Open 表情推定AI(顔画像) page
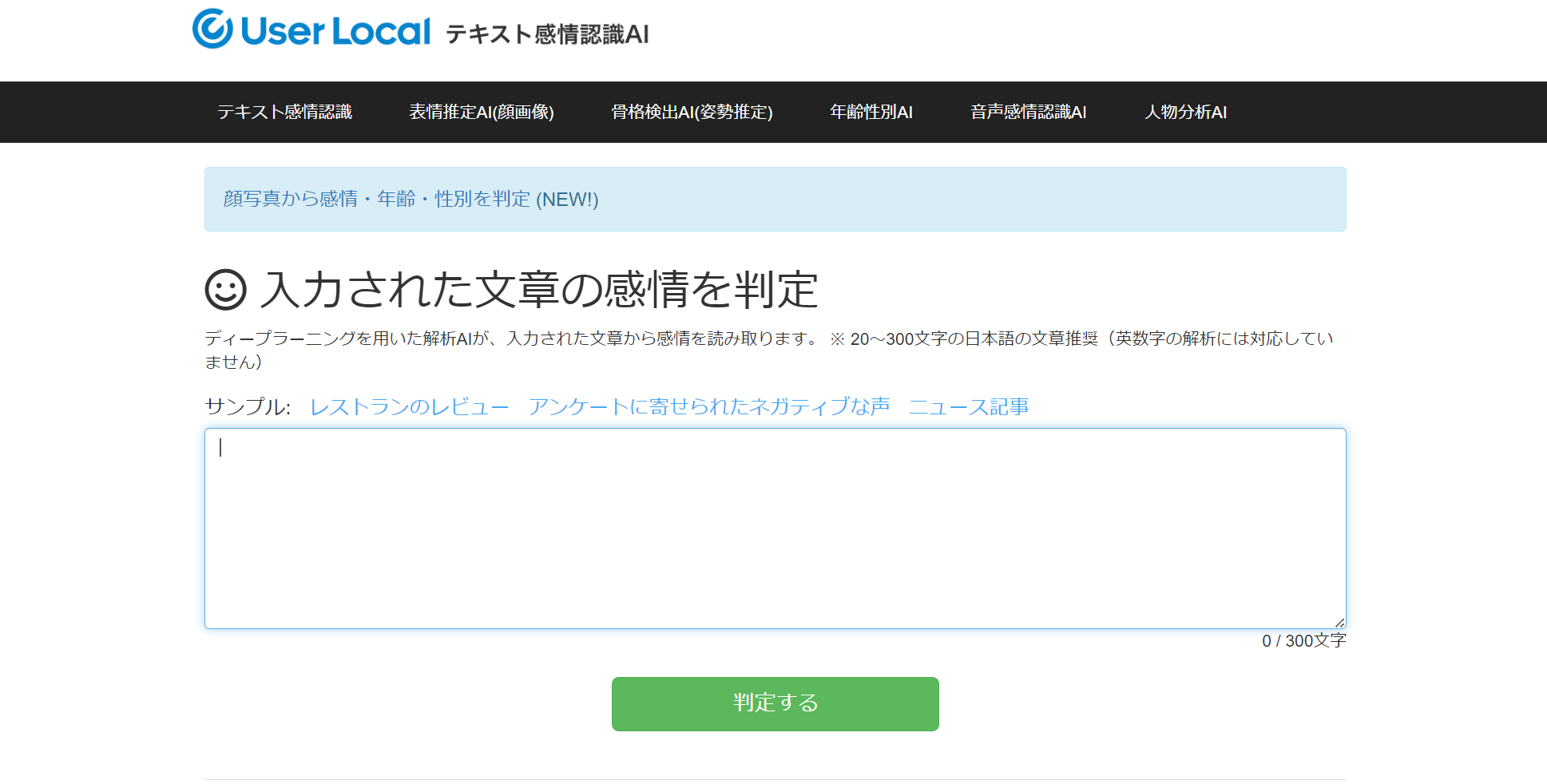This screenshot has width=1547, height=784. pos(482,112)
